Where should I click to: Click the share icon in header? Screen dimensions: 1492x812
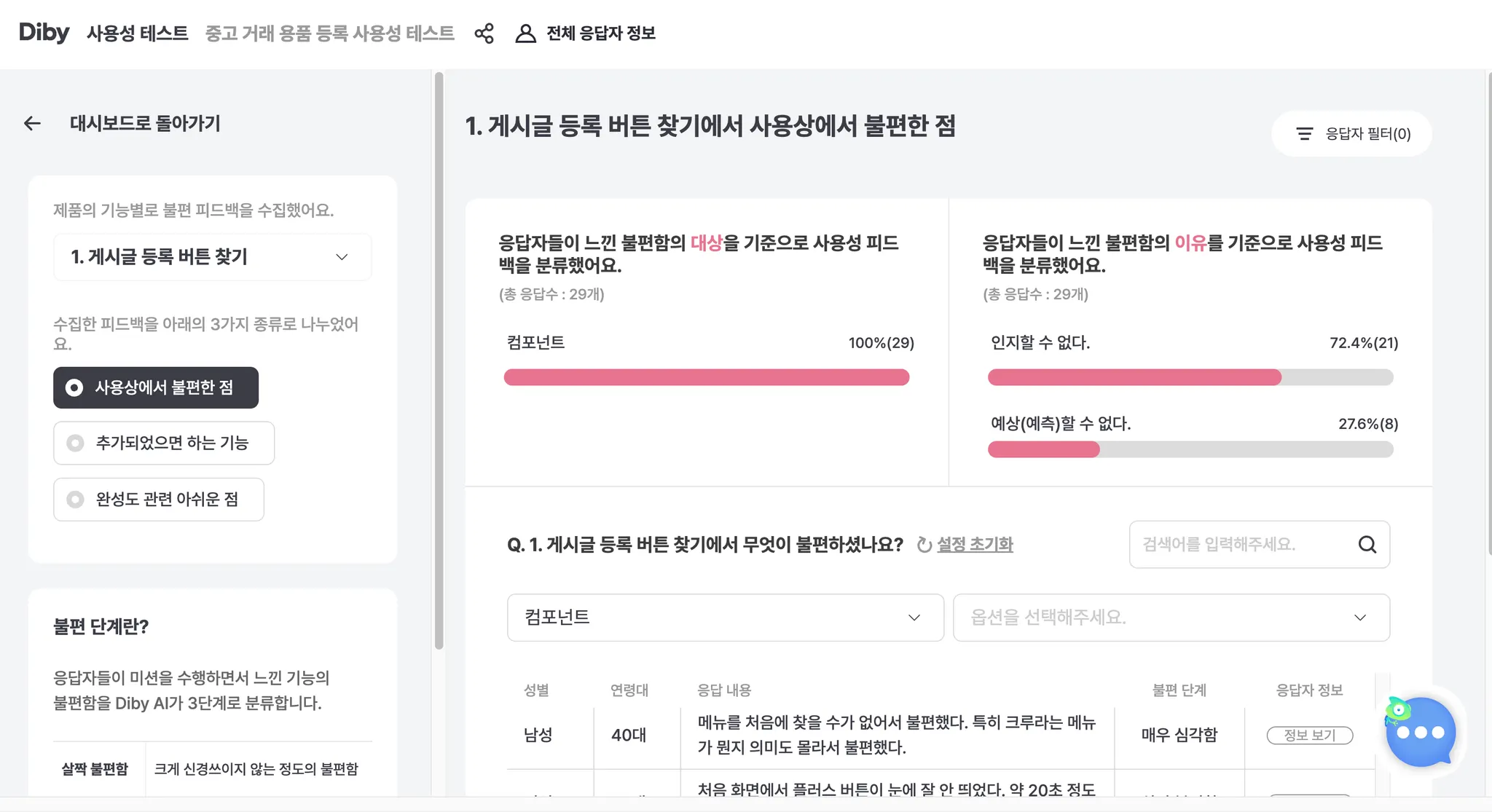[484, 33]
